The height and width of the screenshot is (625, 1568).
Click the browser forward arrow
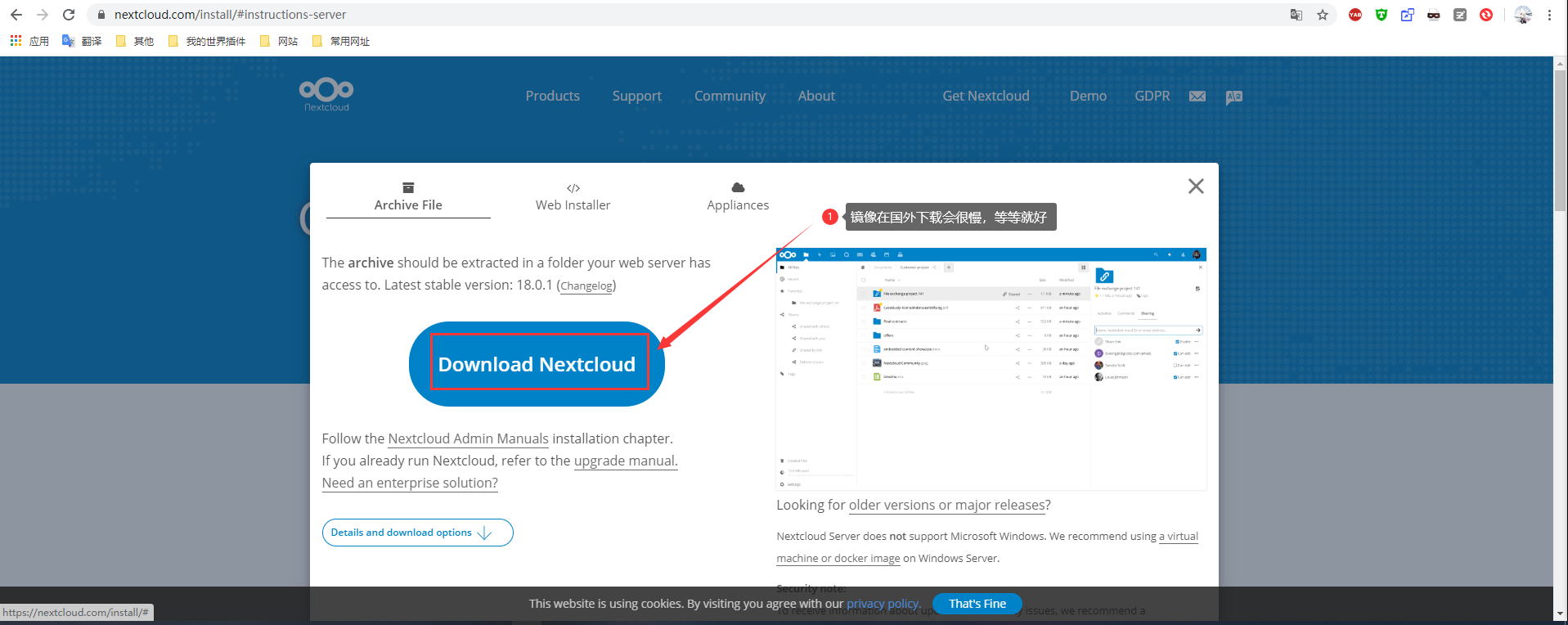click(43, 15)
